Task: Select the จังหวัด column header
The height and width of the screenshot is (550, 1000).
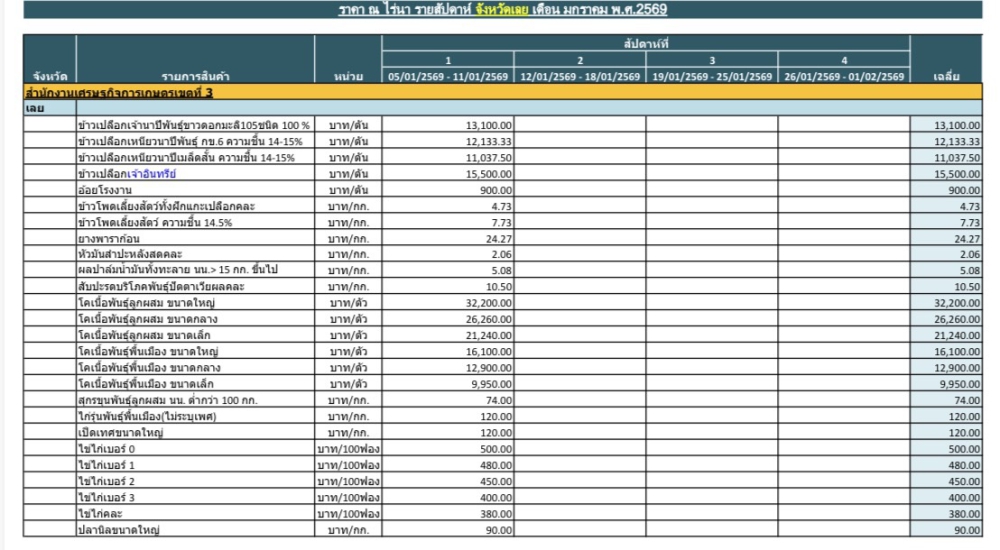Action: [x=49, y=77]
